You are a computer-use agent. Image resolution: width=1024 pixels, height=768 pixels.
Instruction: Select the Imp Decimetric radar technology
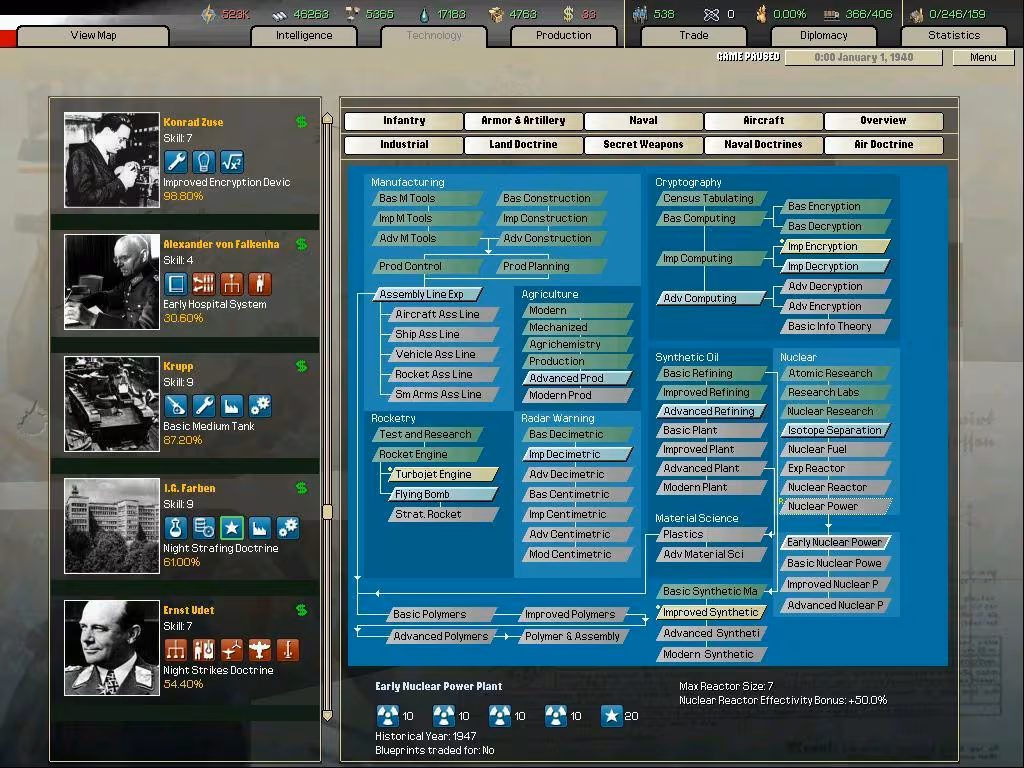tap(577, 455)
